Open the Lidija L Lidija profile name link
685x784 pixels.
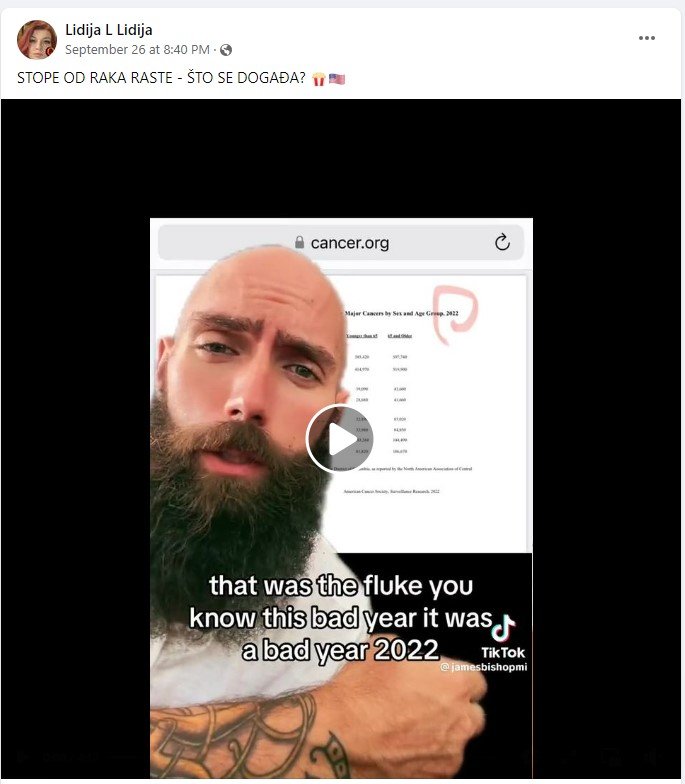(x=108, y=30)
